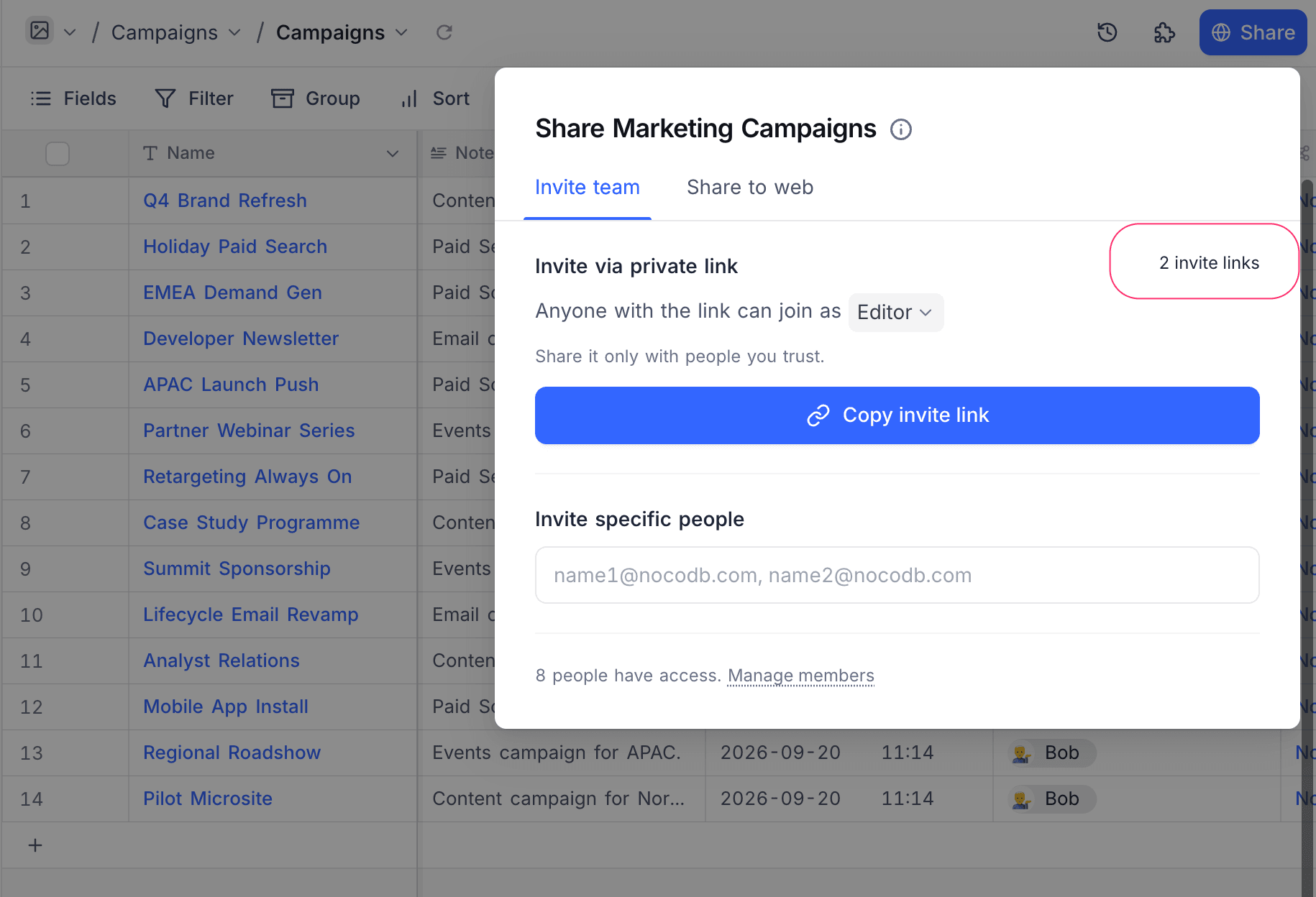The image size is (1316, 897).
Task: Toggle the select-all rows checkbox
Action: tap(58, 153)
